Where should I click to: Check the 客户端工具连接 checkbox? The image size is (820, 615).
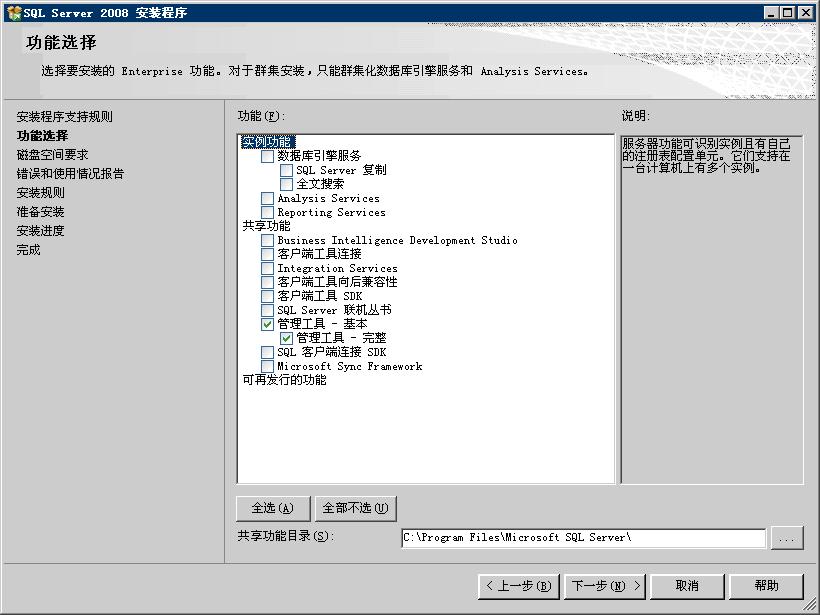pos(267,254)
